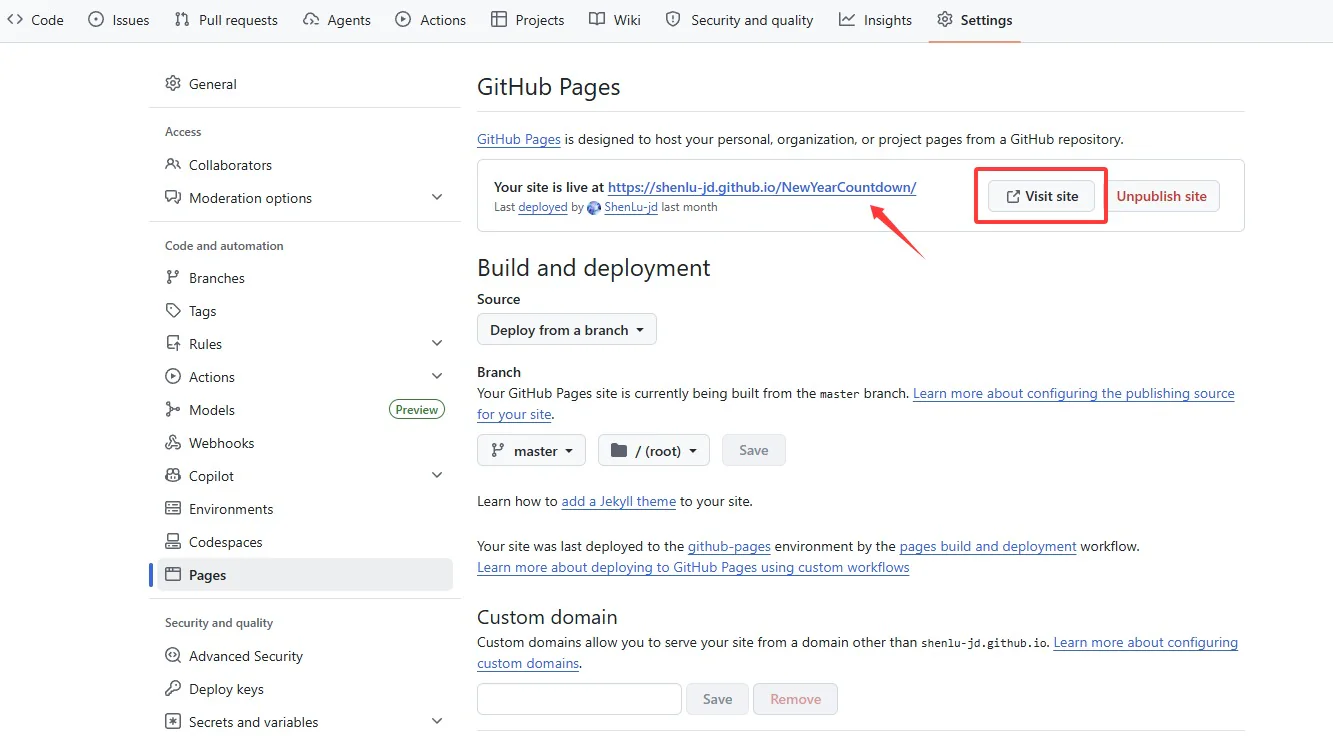Go to the Pull requests tab
Image resolution: width=1333 pixels, height=743 pixels.
(x=229, y=20)
